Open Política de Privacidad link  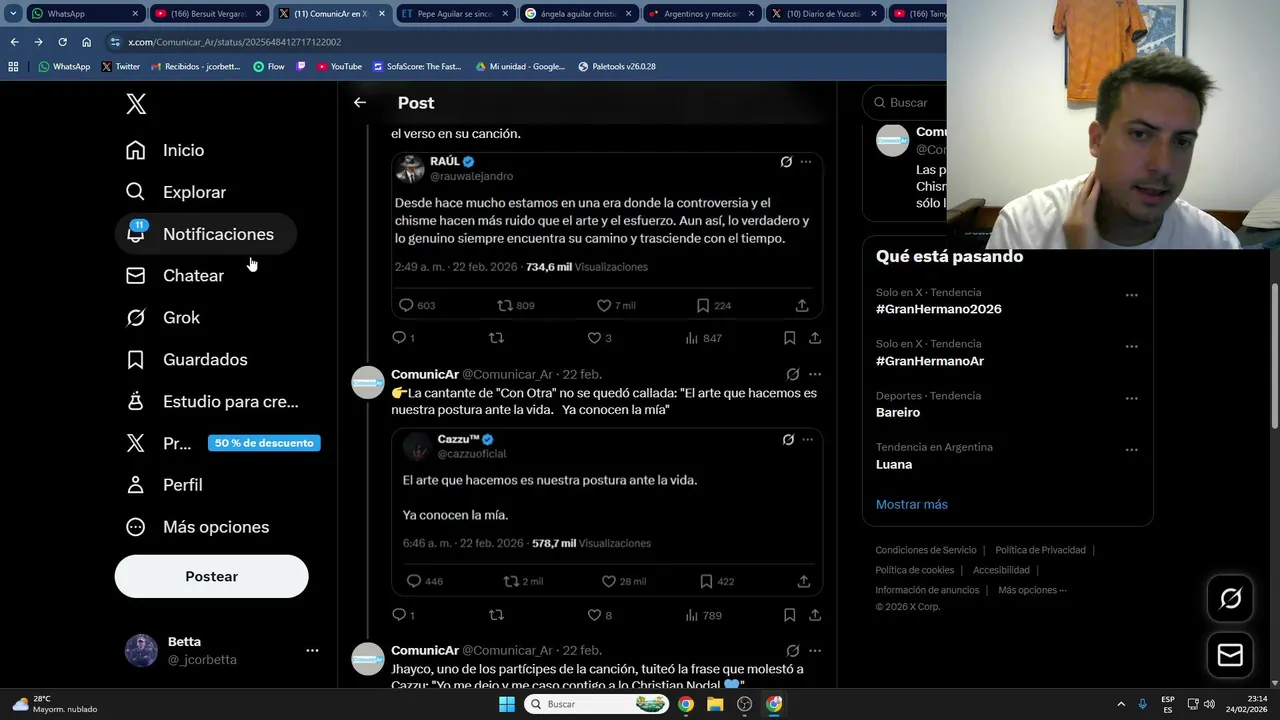pyautogui.click(x=1040, y=550)
